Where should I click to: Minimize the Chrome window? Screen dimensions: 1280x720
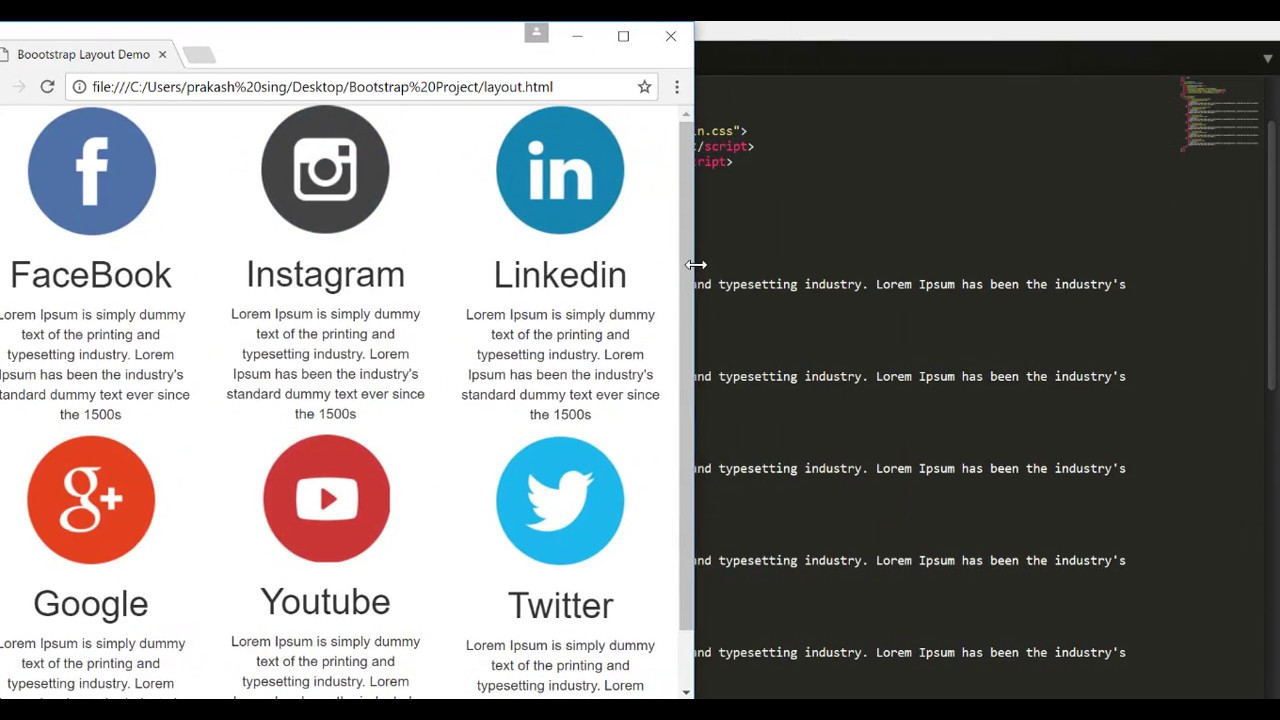click(x=577, y=36)
